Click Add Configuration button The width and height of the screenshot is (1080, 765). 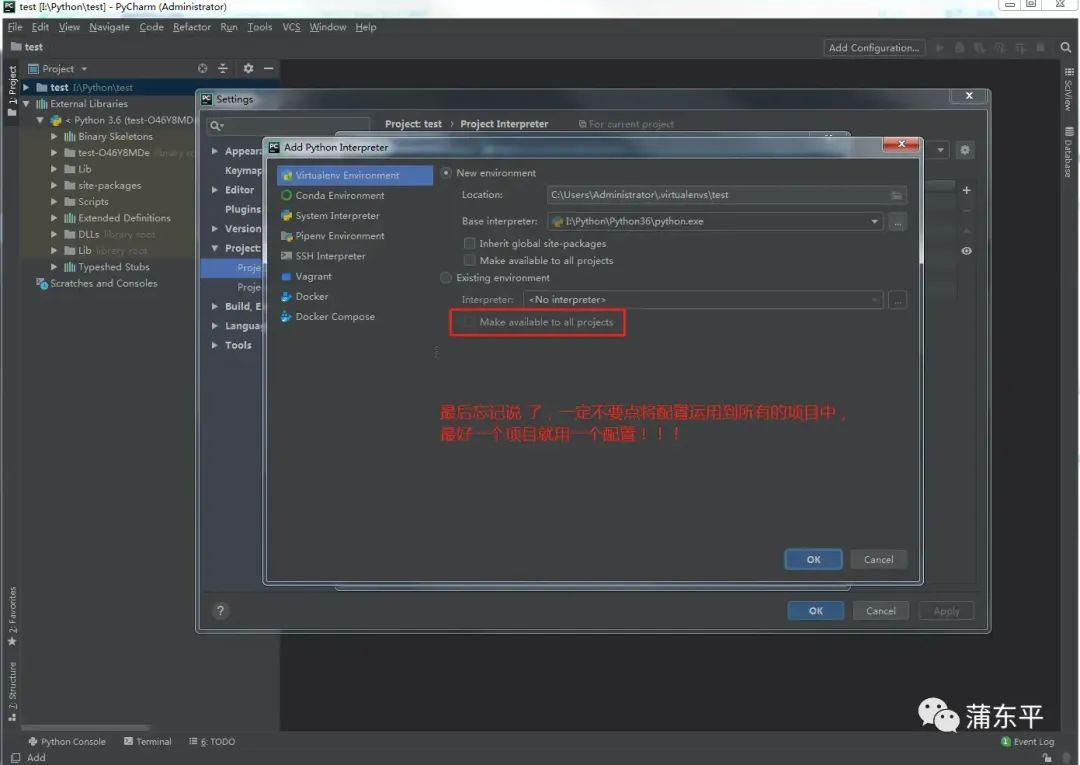click(874, 48)
